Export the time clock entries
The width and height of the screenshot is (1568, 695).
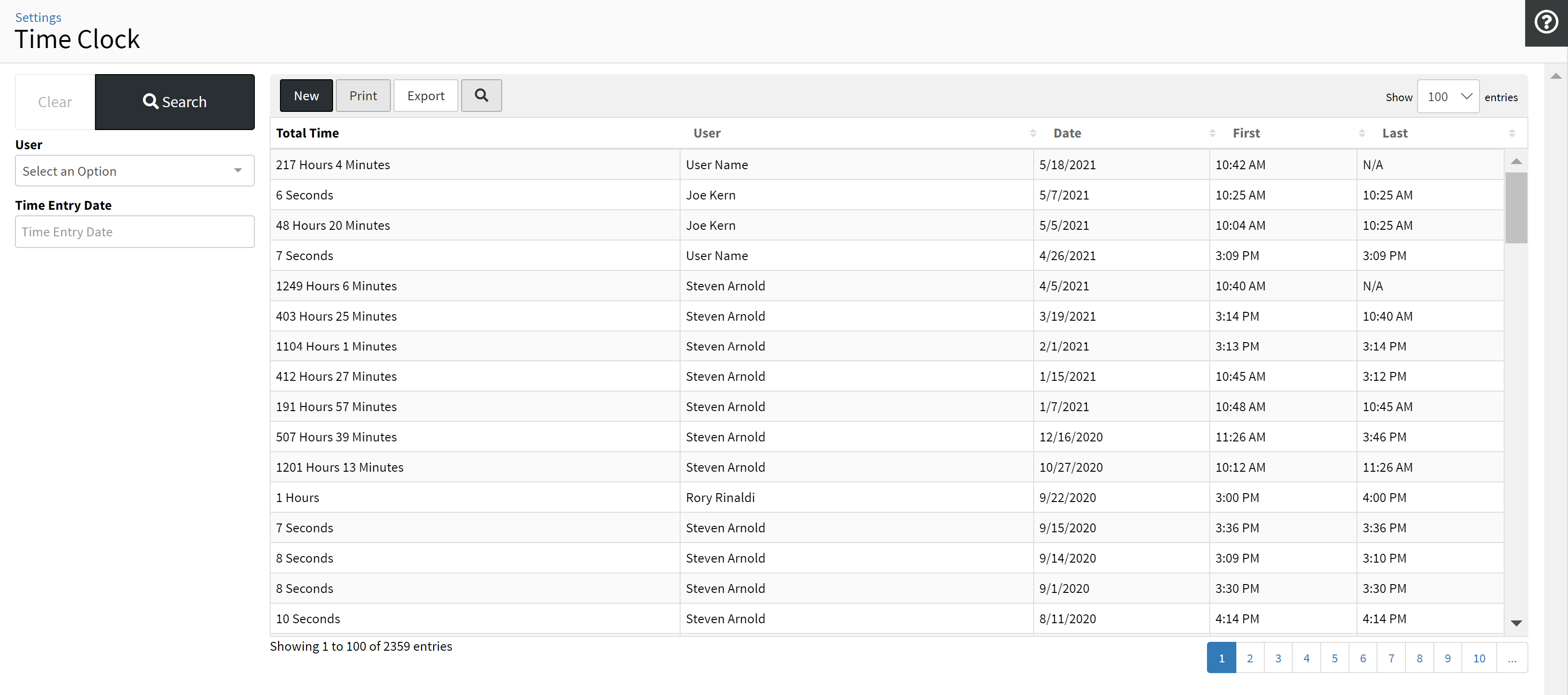tap(425, 96)
